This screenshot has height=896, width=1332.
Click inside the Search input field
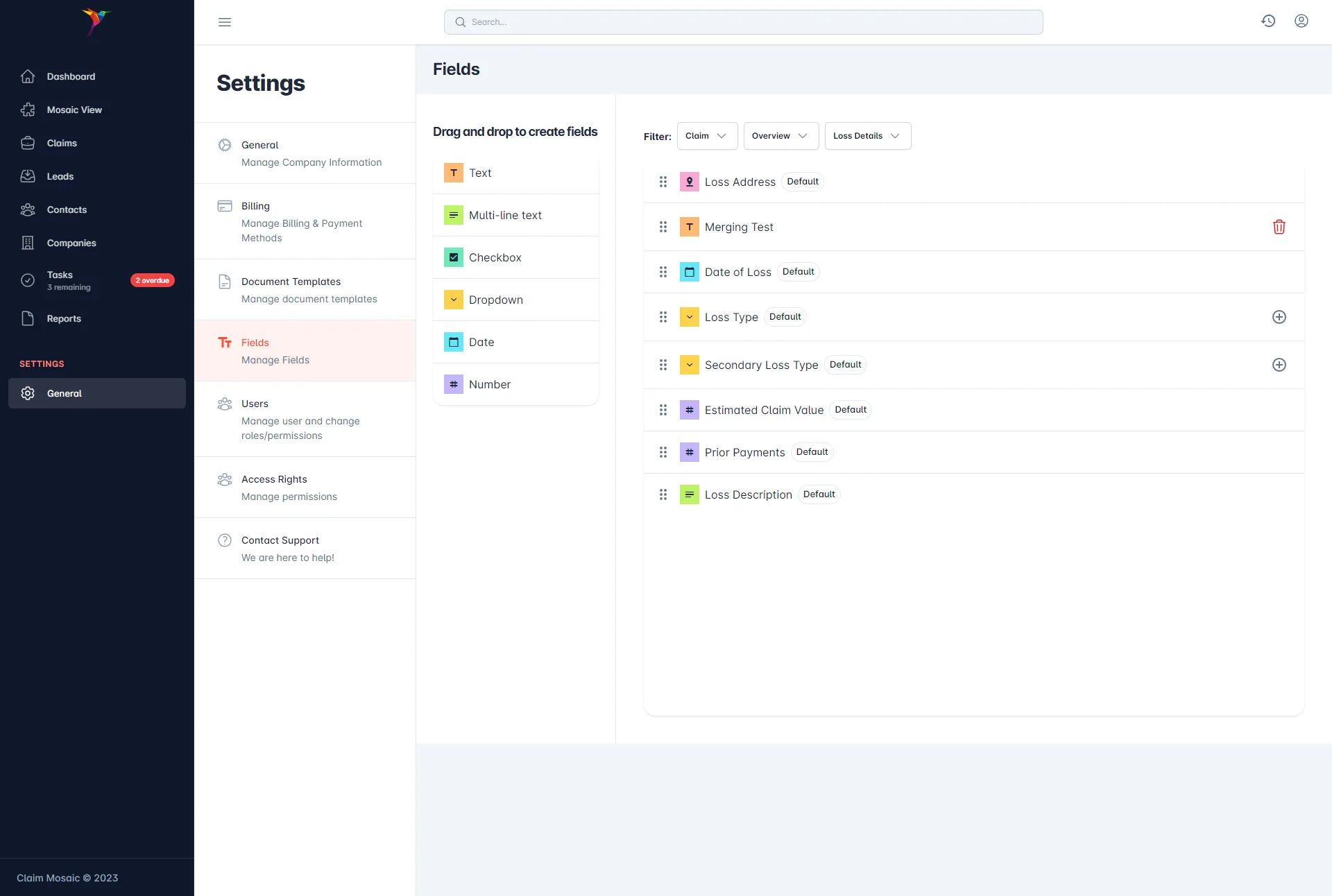[x=742, y=21]
